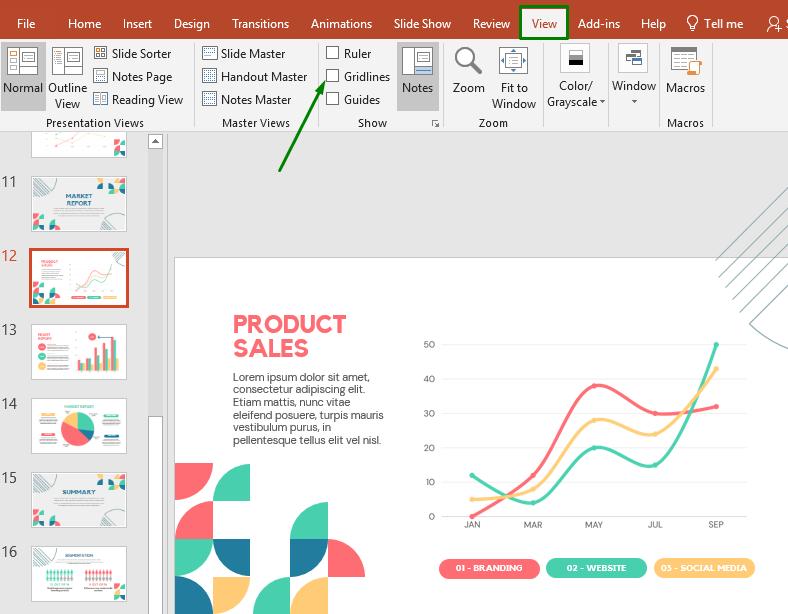The image size is (788, 614).
Task: Open the Notes Master view
Action: tap(247, 99)
